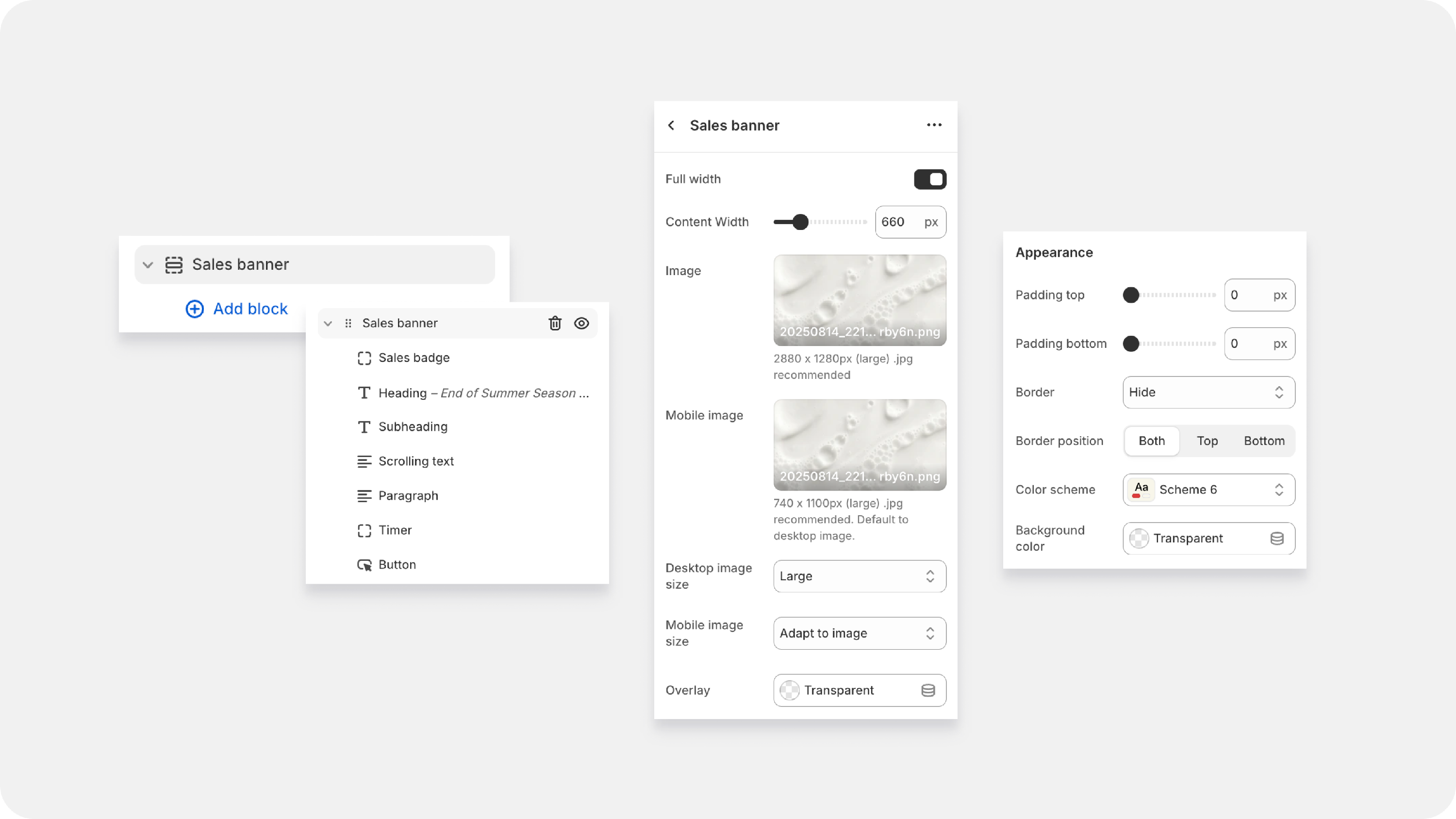Click the Sales banner section header label
The height and width of the screenshot is (819, 1456).
[x=240, y=264]
